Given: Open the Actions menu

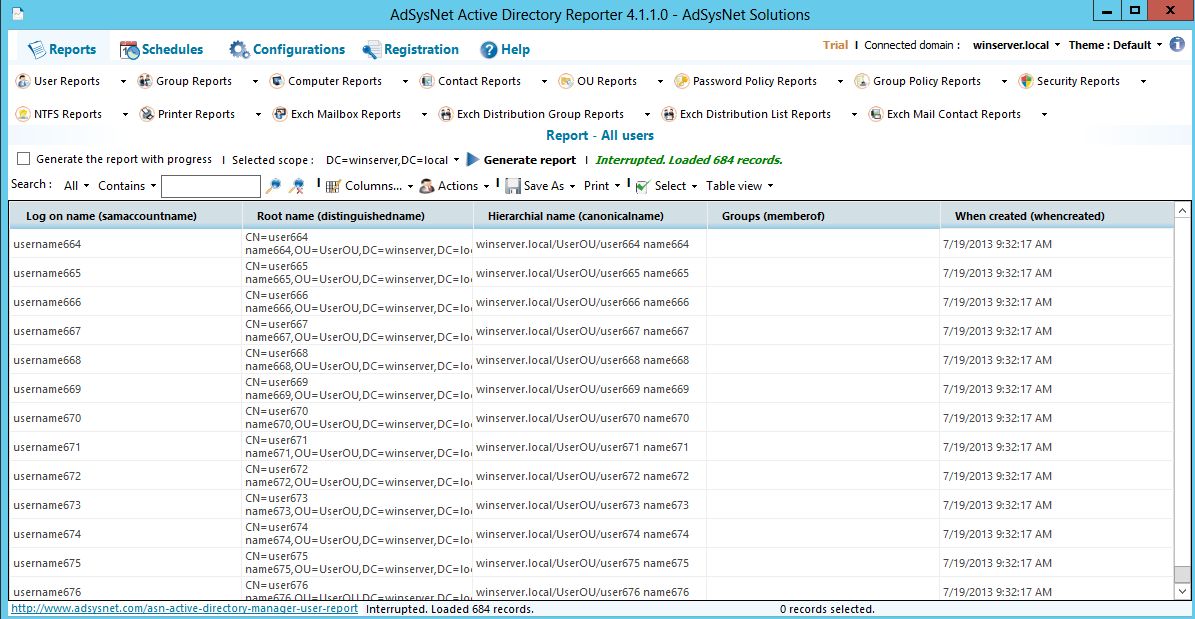Looking at the screenshot, I should 453,185.
